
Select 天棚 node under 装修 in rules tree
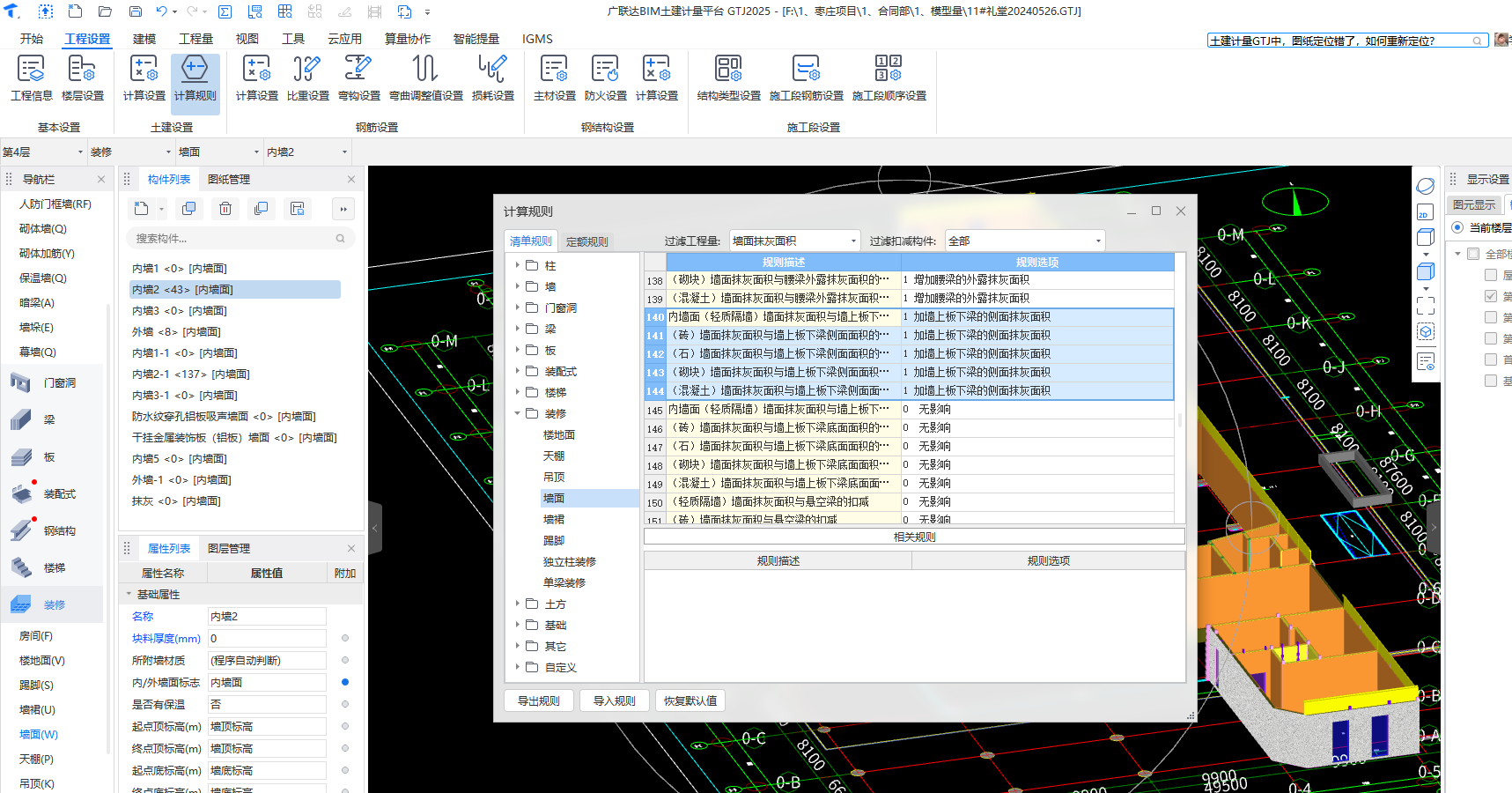point(554,456)
